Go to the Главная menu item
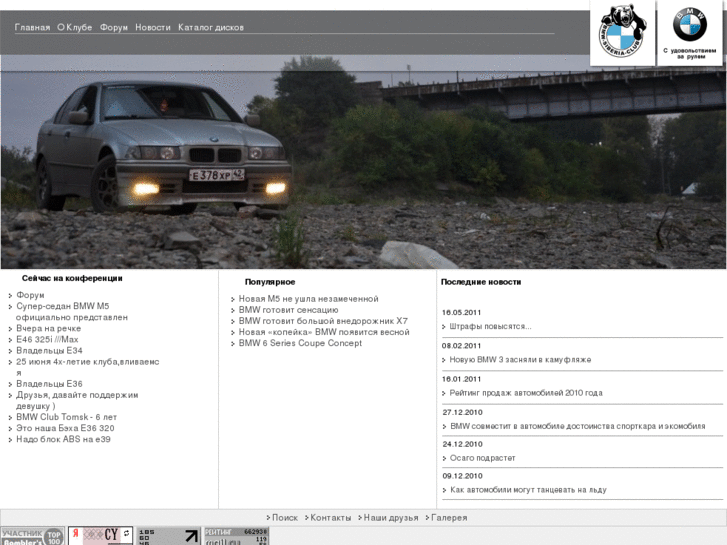This screenshot has width=727, height=545. pyautogui.click(x=32, y=27)
